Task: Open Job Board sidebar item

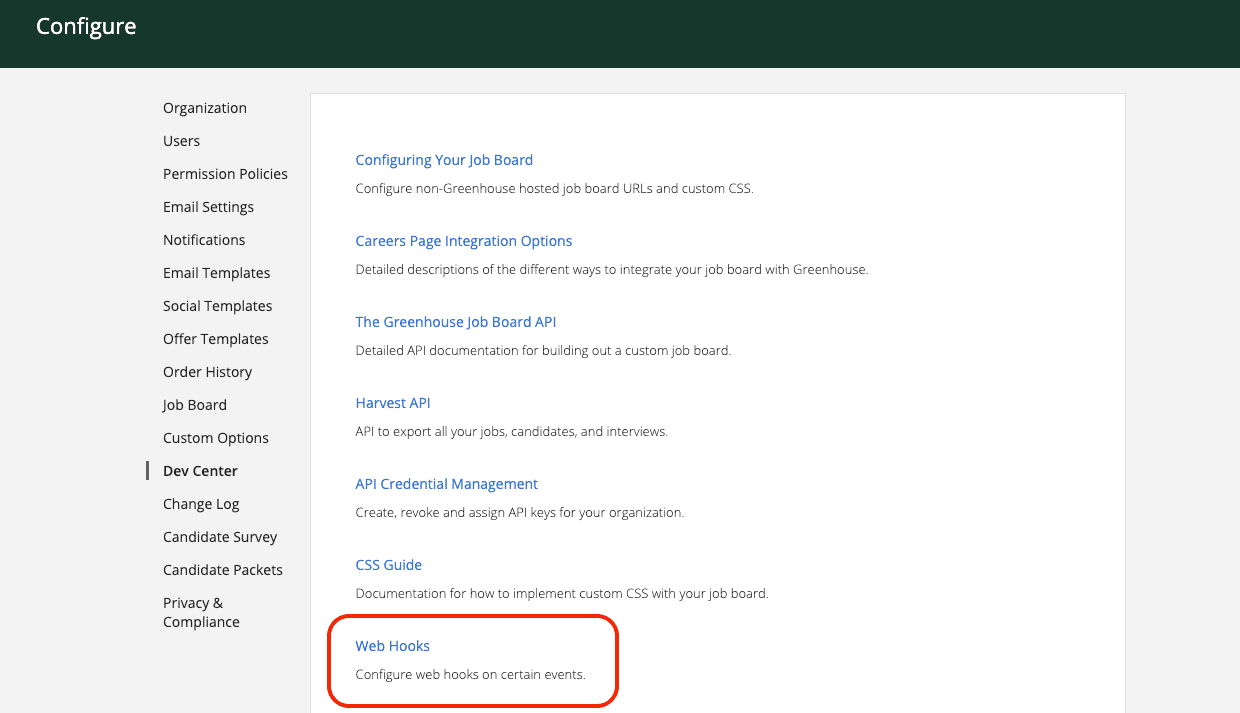Action: point(194,405)
